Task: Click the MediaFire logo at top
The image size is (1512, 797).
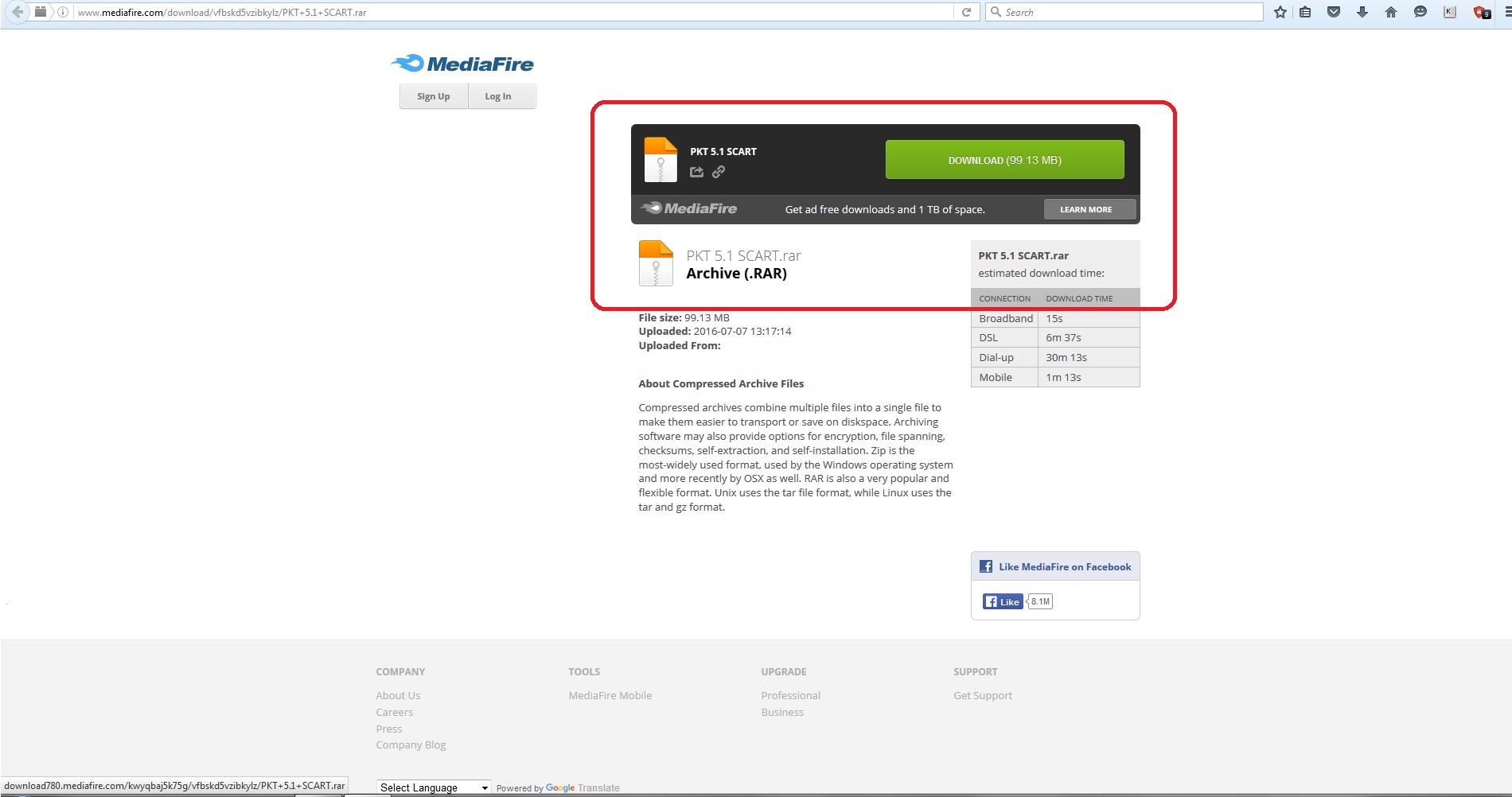Action: (462, 64)
